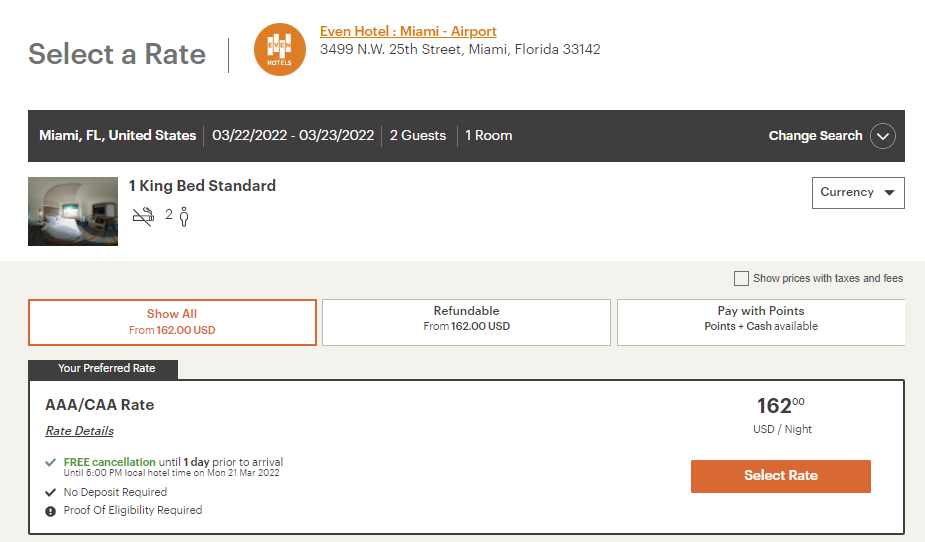View the 1 King Bed room thumbnail
The height and width of the screenshot is (542, 925).
(73, 211)
